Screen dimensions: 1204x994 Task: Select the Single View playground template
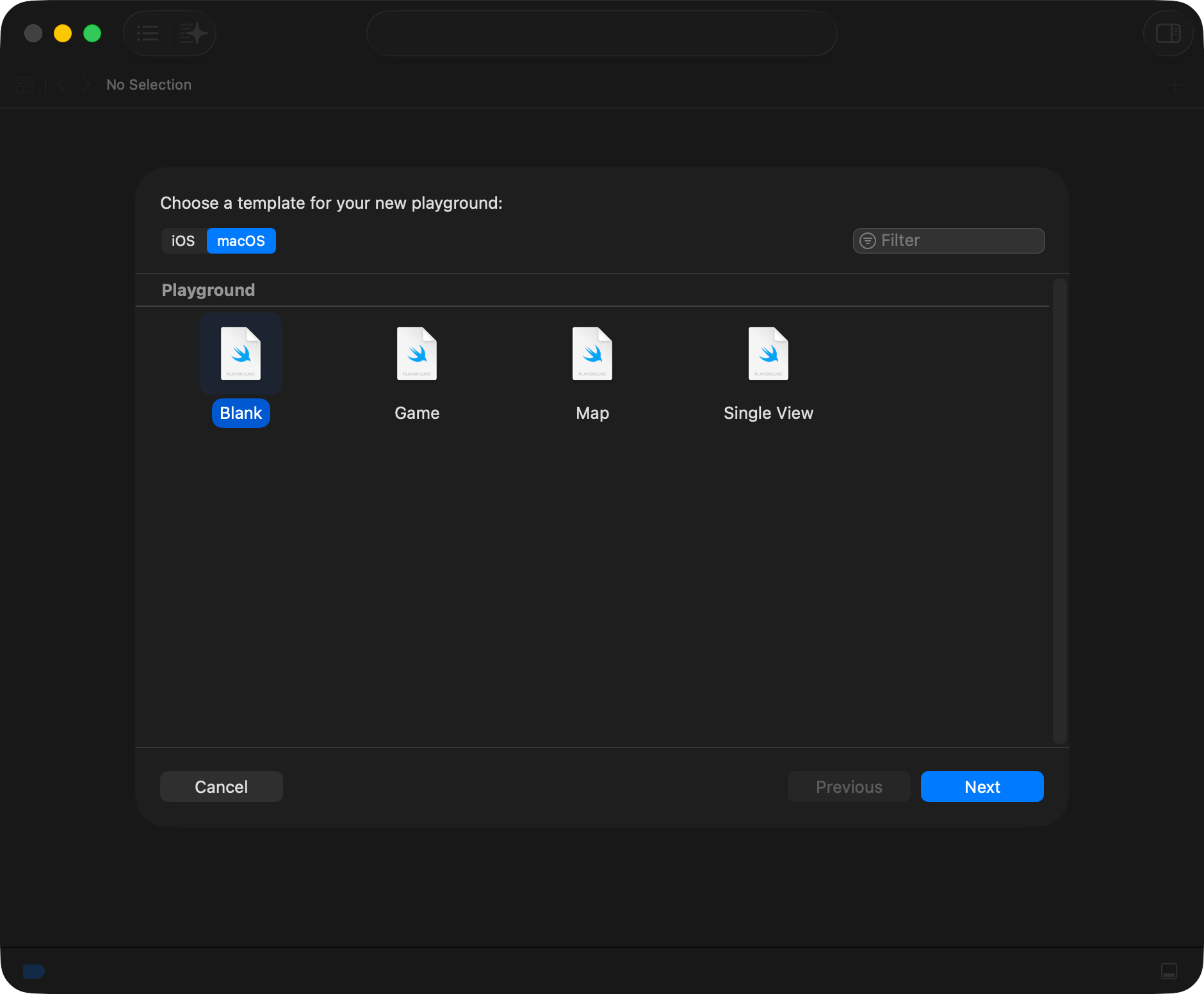[x=768, y=354]
